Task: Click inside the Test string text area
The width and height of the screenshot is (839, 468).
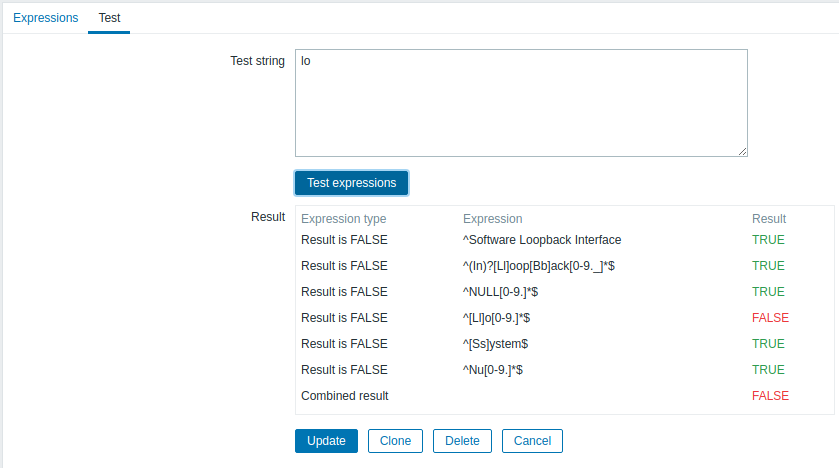Action: (520, 102)
